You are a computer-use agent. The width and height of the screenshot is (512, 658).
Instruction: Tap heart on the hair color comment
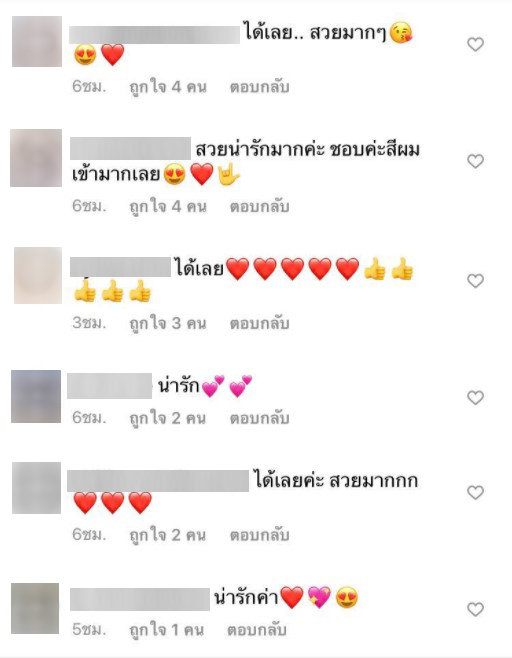475,161
